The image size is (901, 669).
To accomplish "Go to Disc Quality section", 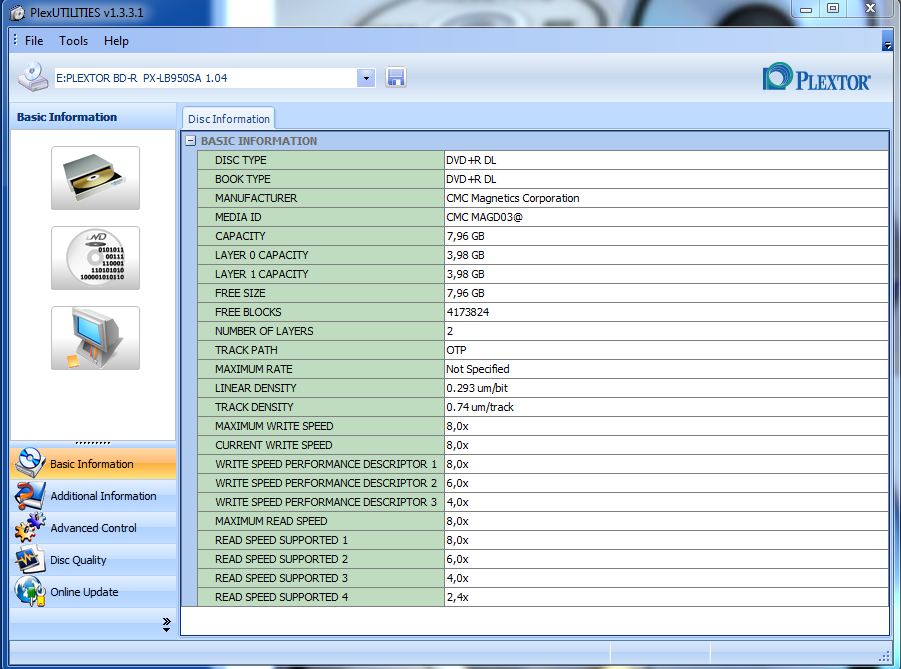I will point(93,560).
